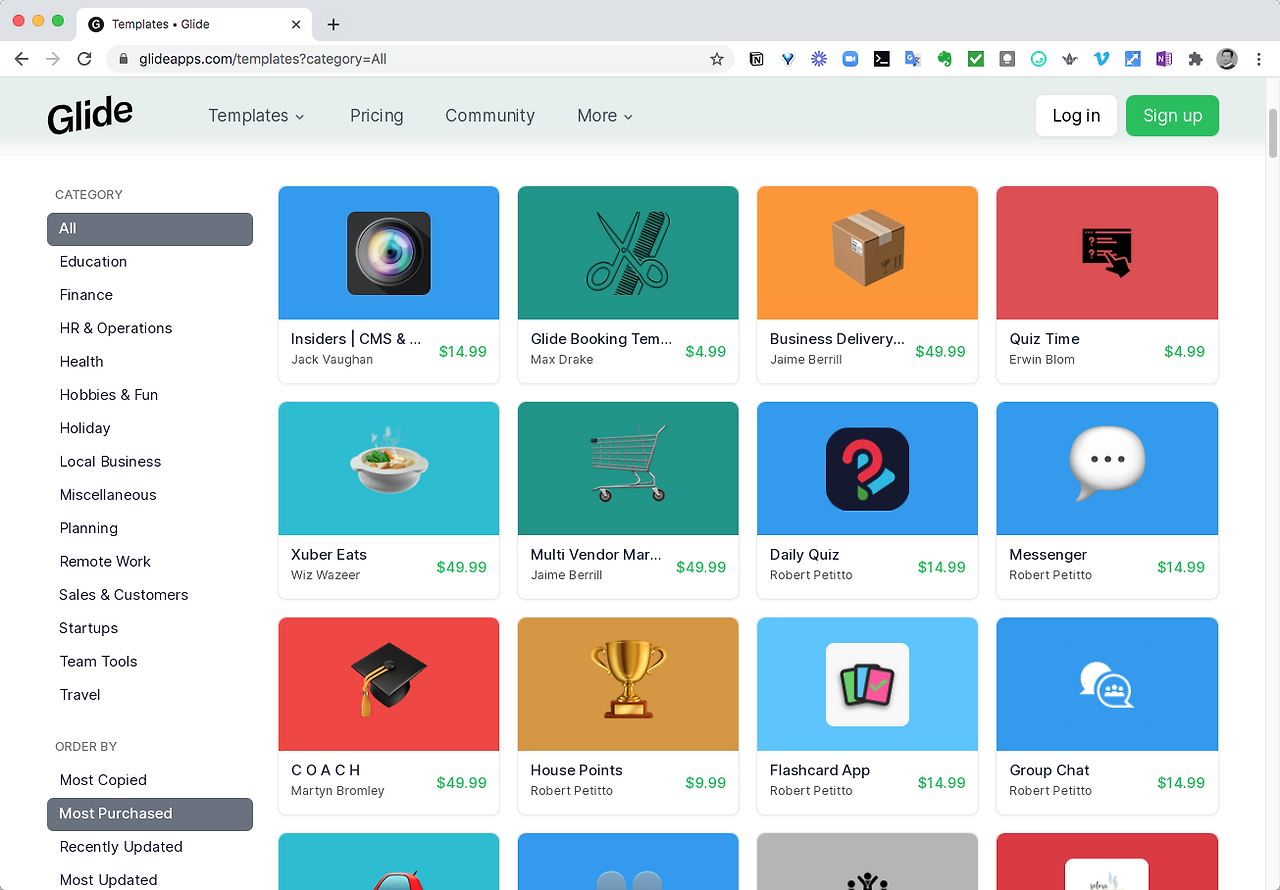Click the Chrome profile avatar

coord(1227,59)
